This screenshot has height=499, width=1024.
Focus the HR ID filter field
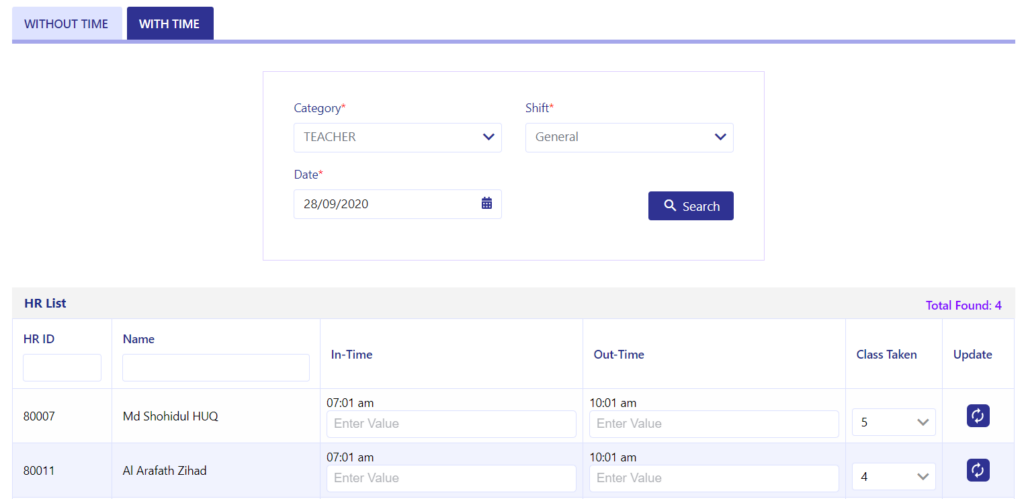click(x=62, y=368)
